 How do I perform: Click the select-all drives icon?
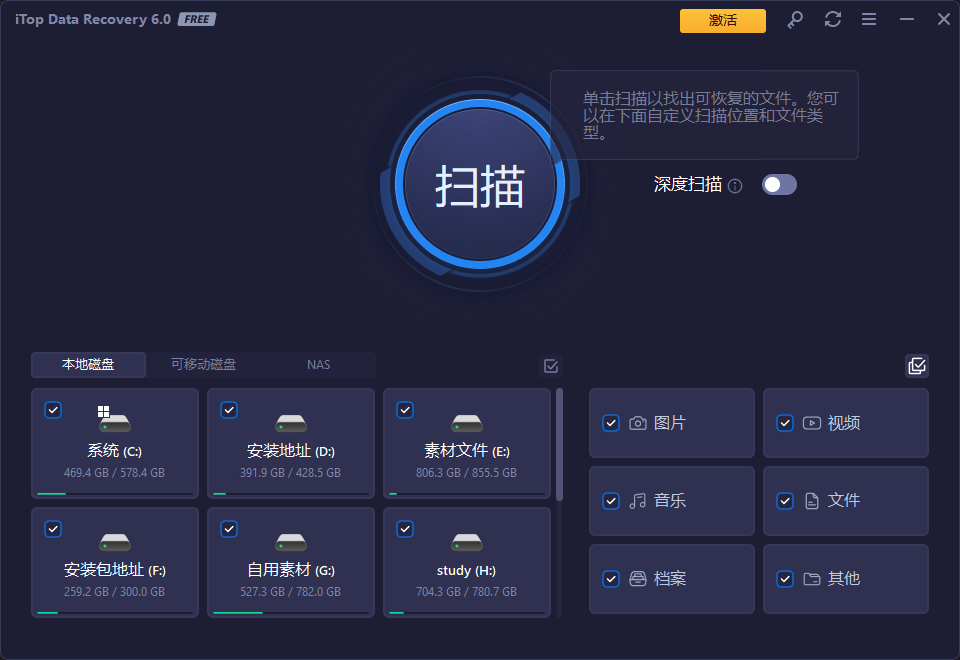click(551, 366)
